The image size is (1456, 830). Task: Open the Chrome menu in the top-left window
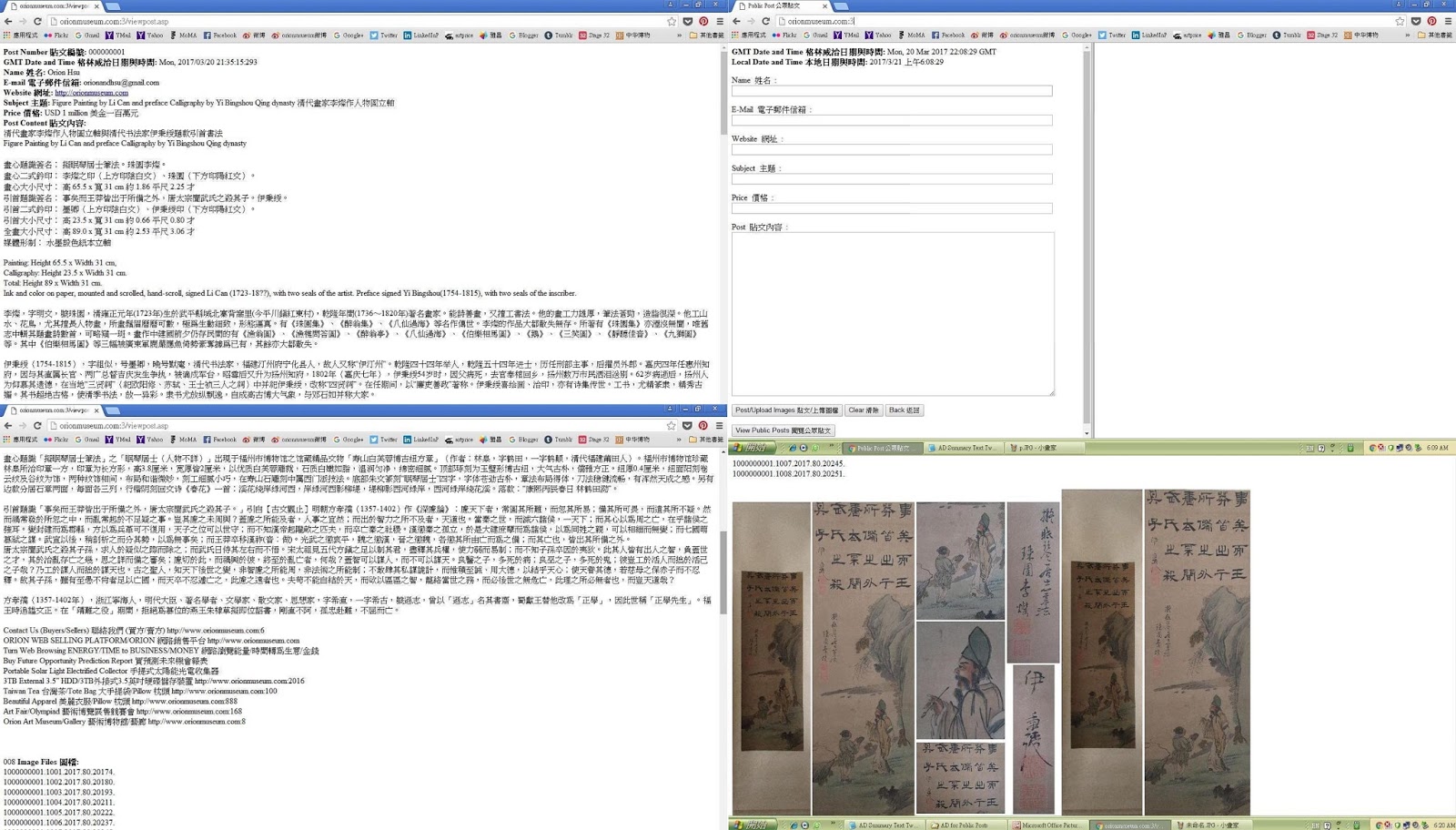[x=719, y=21]
